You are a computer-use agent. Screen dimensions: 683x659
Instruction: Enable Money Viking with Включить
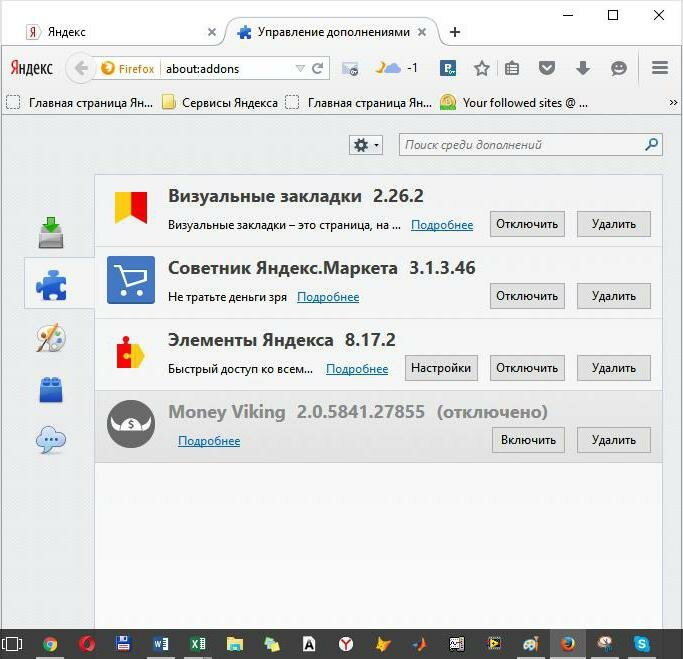pyautogui.click(x=528, y=440)
